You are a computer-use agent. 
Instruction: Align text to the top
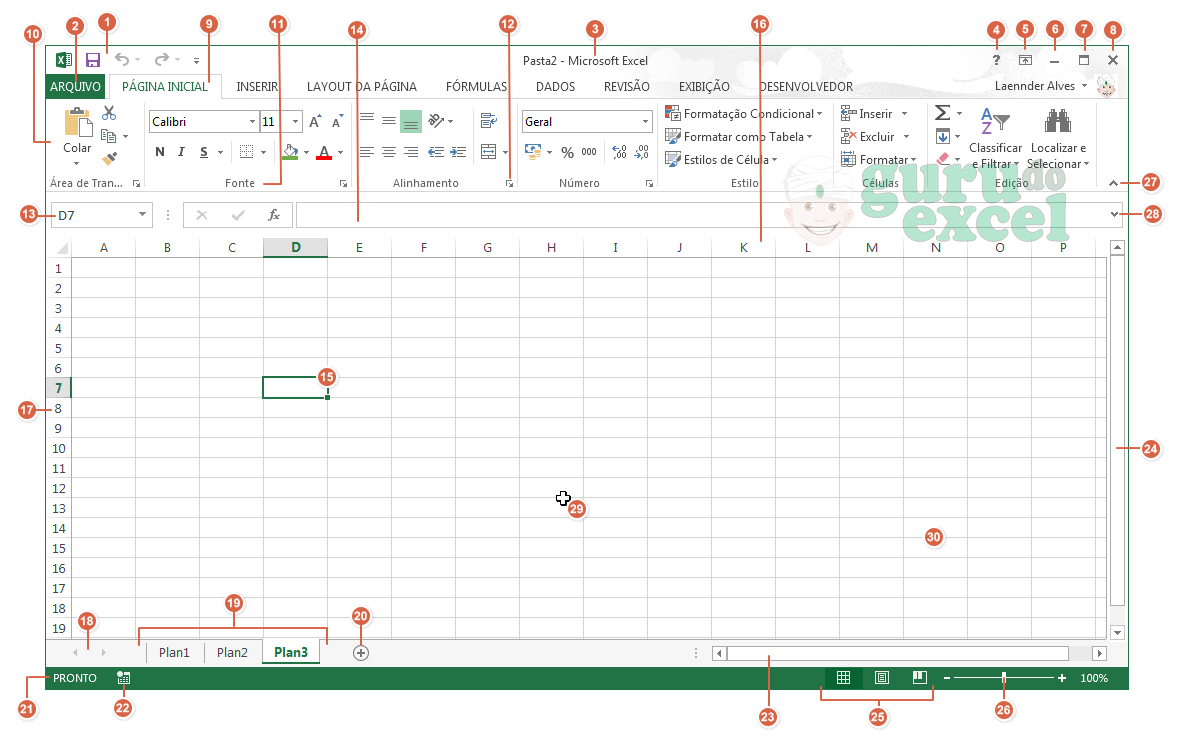pyautogui.click(x=367, y=120)
